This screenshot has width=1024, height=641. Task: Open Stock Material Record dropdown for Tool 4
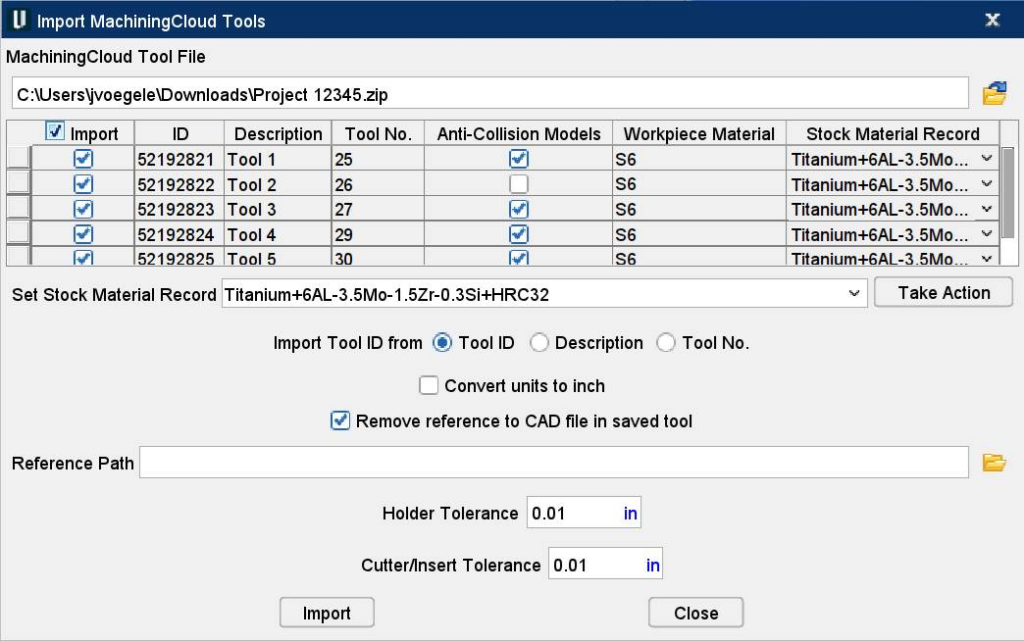(x=987, y=234)
